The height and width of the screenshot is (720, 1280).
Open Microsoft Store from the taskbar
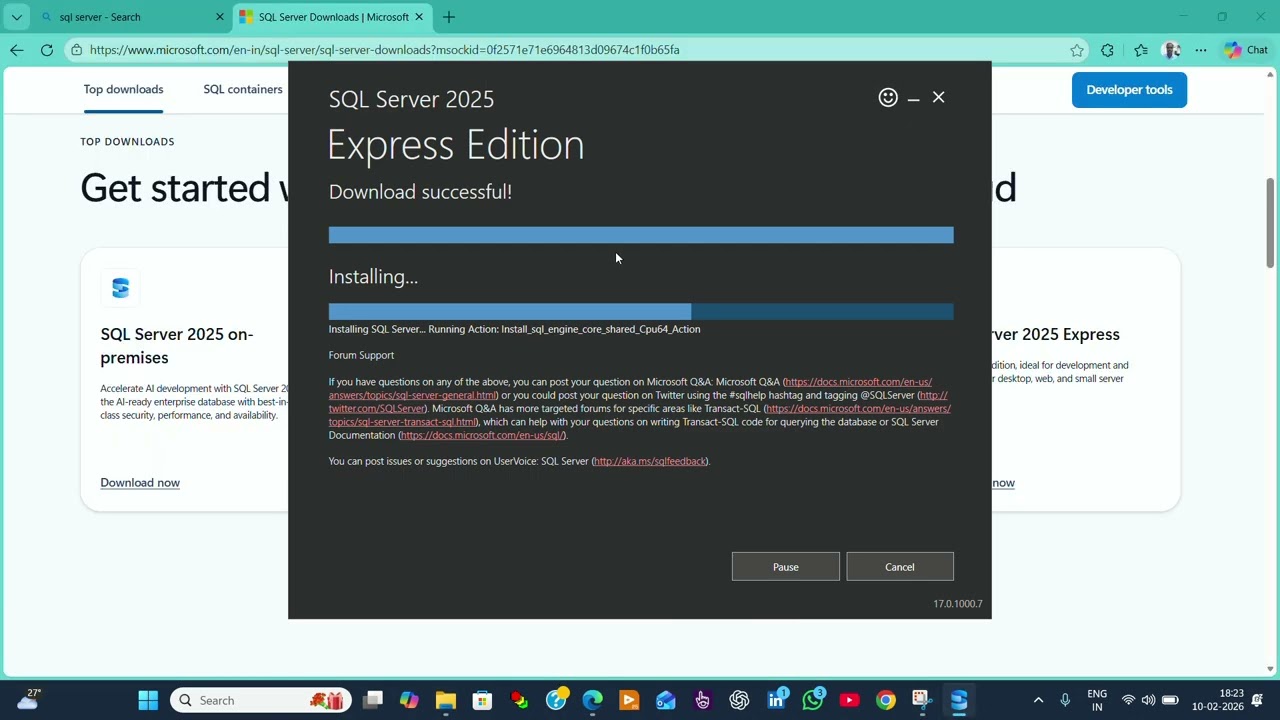pos(482,700)
